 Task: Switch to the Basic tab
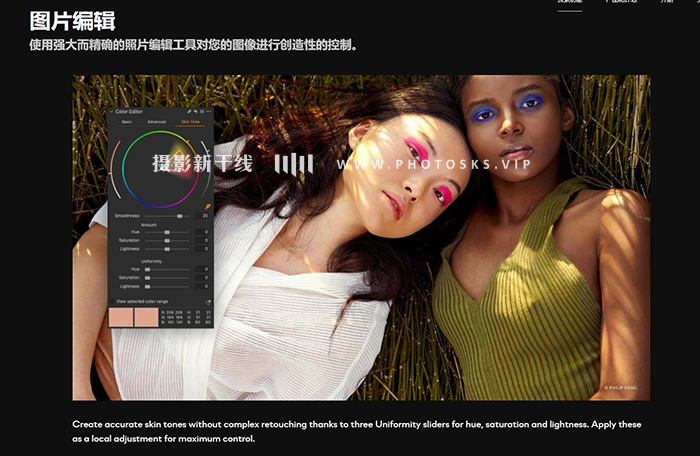127,122
